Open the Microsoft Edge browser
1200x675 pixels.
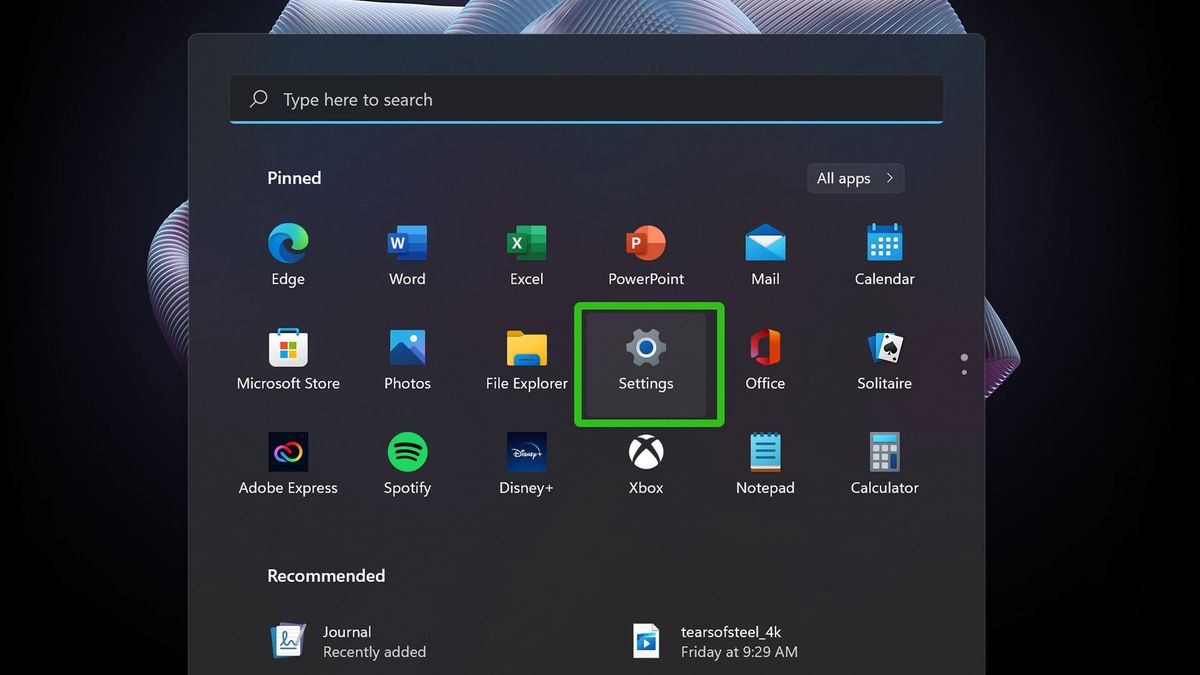coord(287,243)
